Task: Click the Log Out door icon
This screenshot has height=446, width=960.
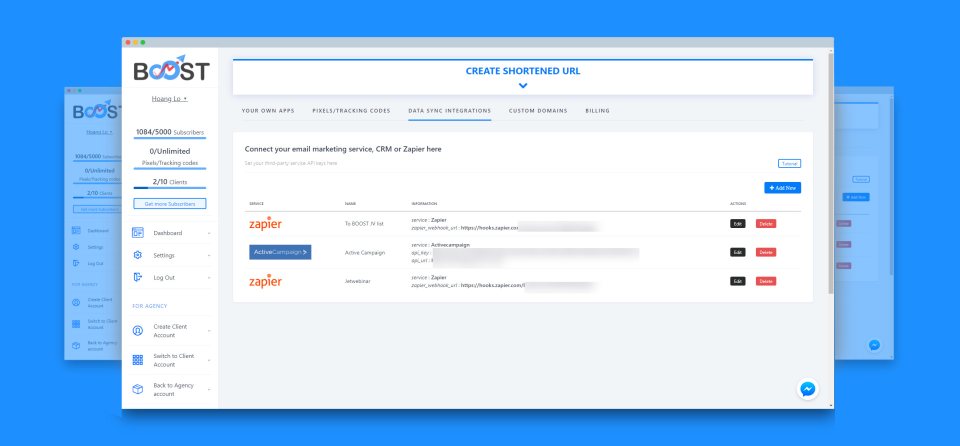Action: tap(138, 278)
